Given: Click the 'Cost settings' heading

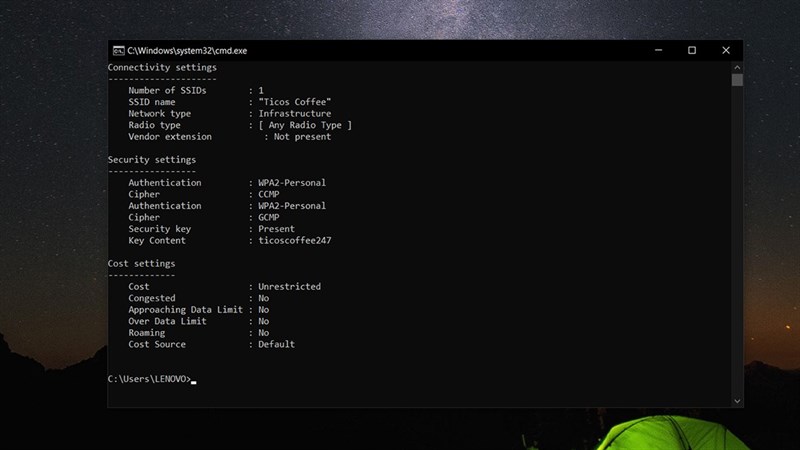Looking at the screenshot, I should (141, 263).
